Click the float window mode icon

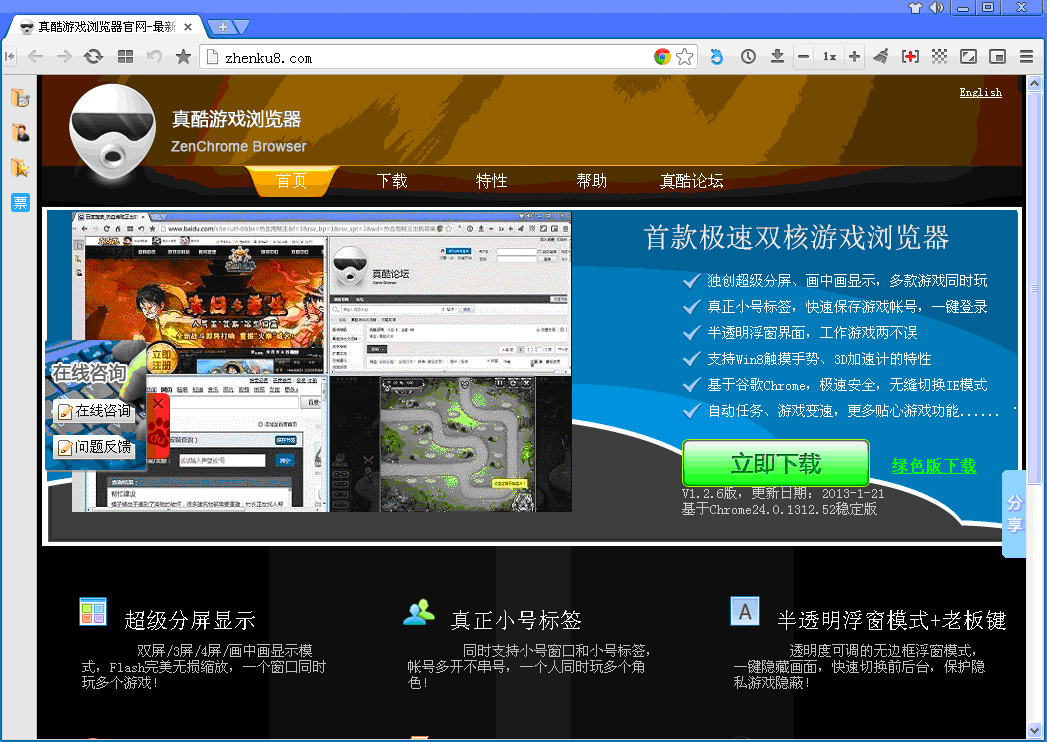coord(968,57)
